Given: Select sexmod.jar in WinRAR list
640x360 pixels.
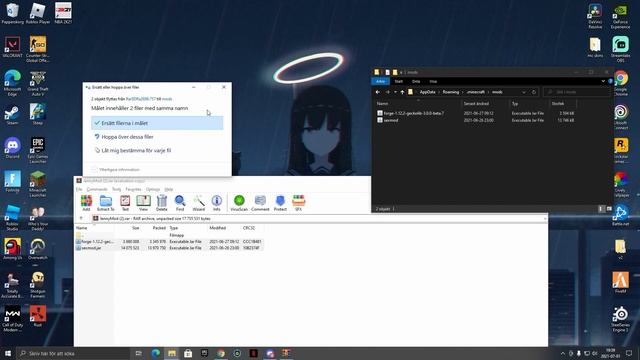Looking at the screenshot, I should (169, 248).
